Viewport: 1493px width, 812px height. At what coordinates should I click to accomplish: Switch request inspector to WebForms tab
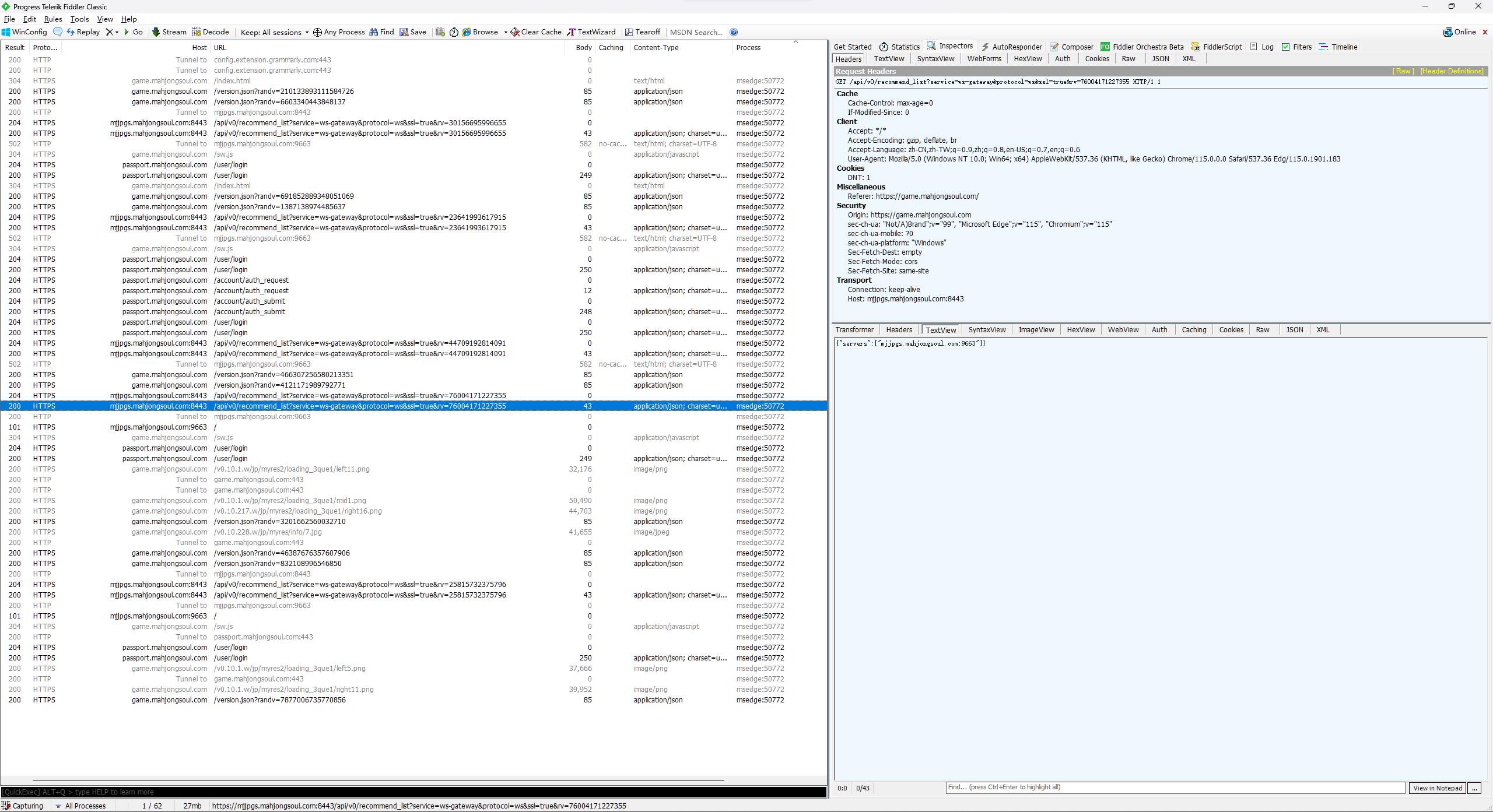(984, 59)
